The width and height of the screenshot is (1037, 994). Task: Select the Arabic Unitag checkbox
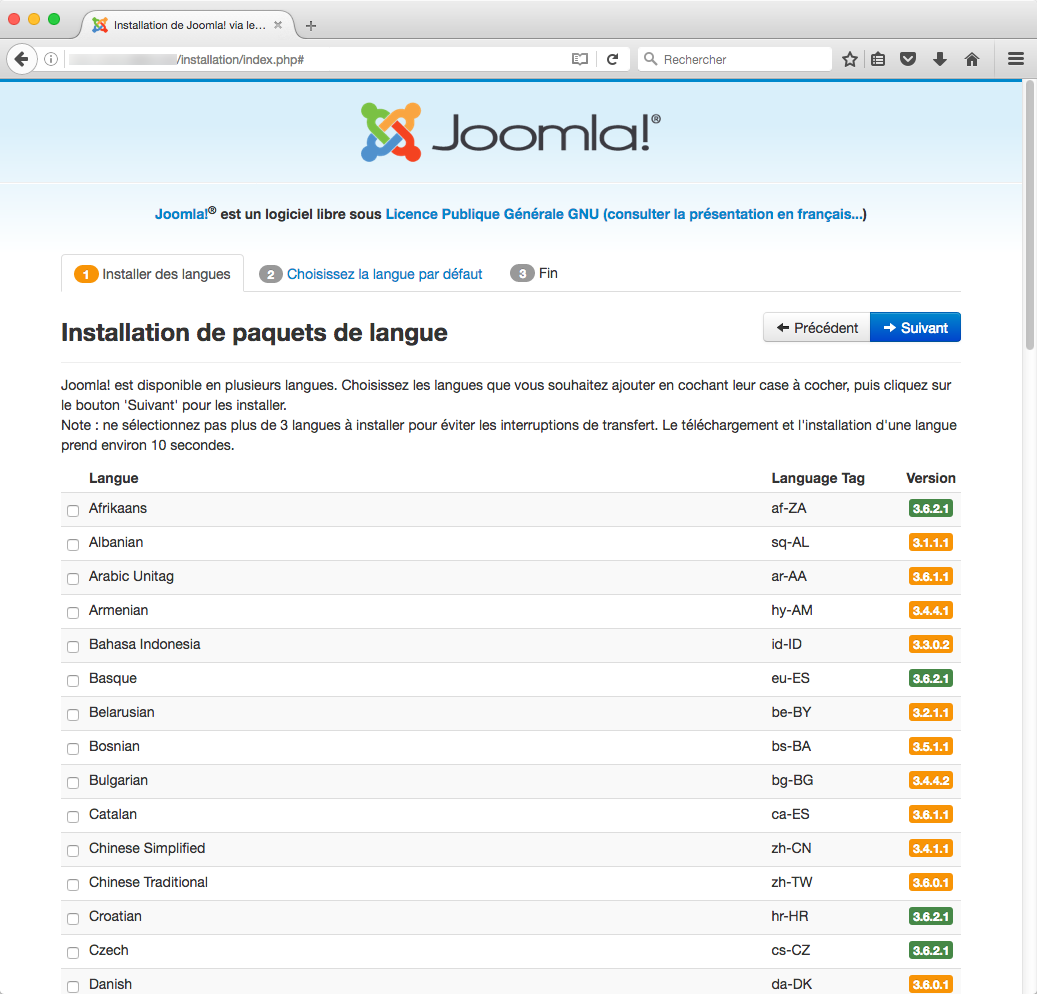point(73,579)
